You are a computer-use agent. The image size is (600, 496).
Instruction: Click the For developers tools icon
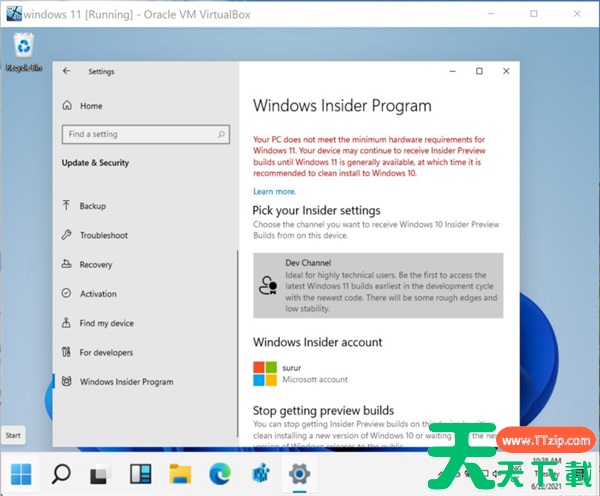[67, 352]
